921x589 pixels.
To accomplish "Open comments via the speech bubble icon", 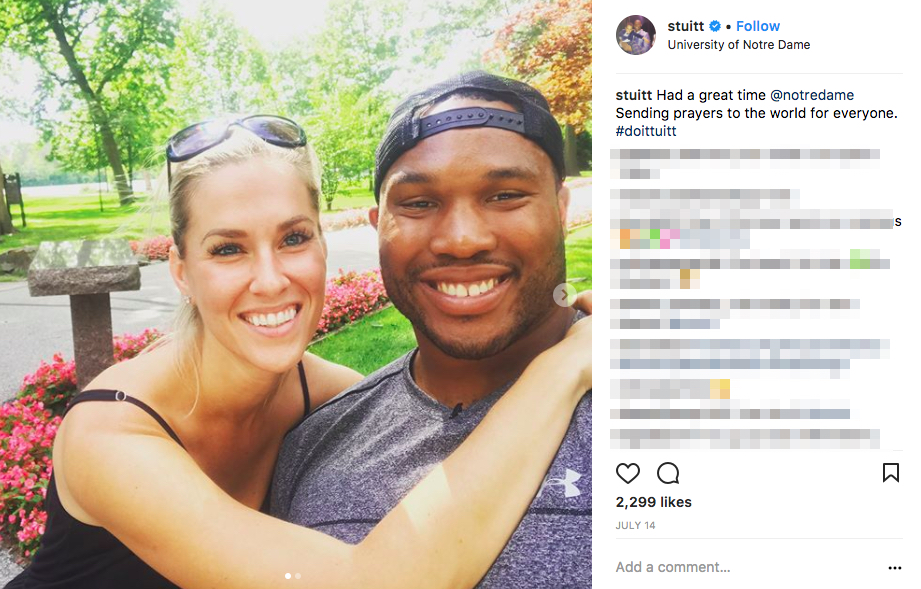I will [668, 473].
